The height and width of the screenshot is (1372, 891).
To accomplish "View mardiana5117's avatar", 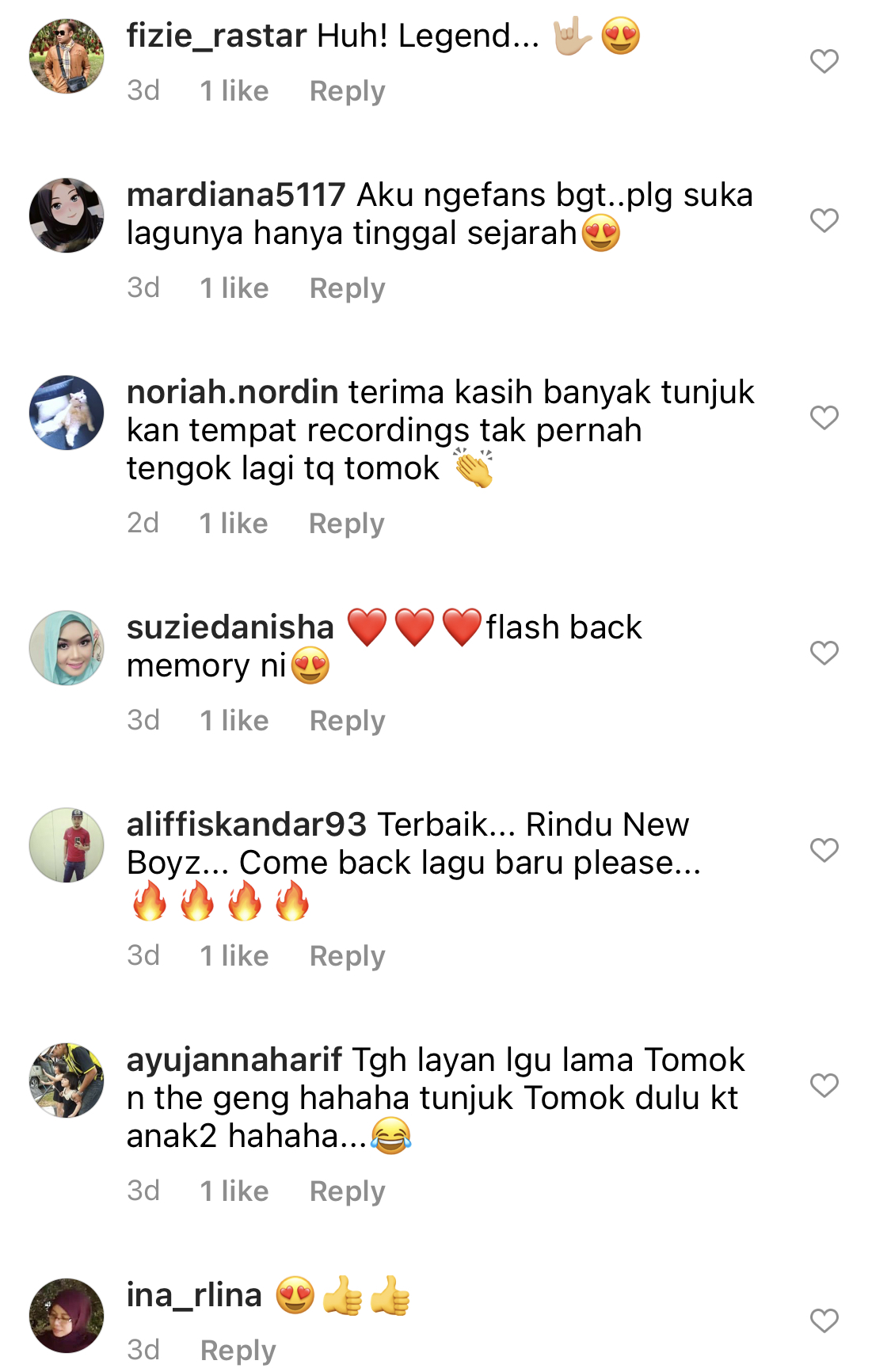I will click(x=67, y=215).
